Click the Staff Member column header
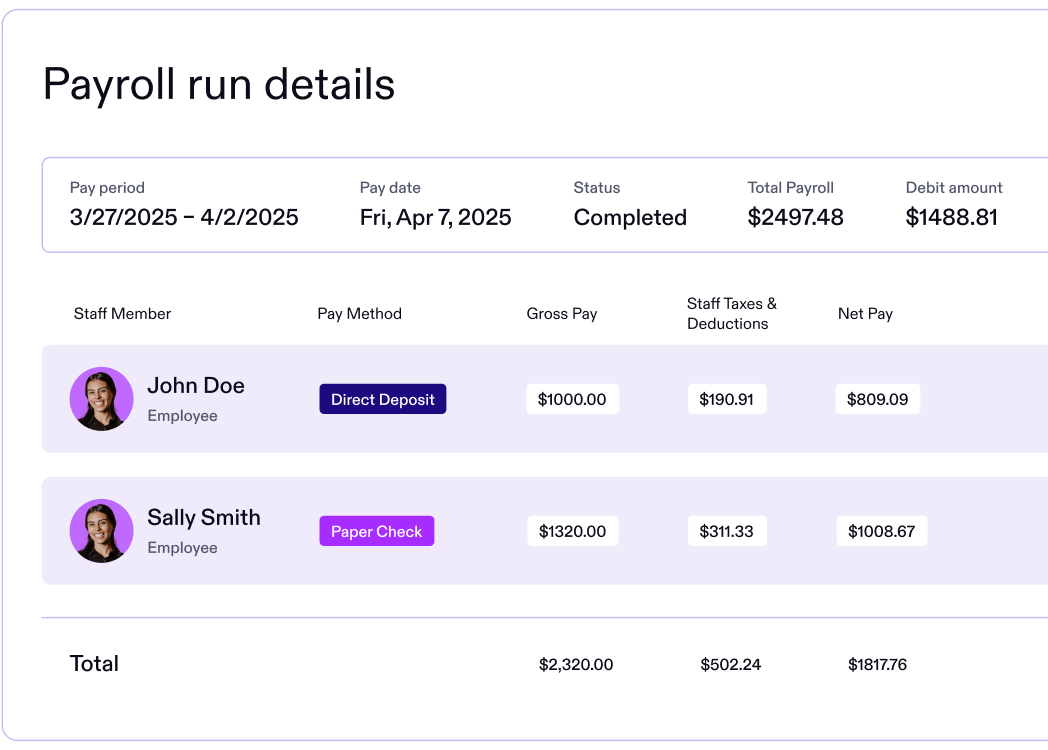The width and height of the screenshot is (1048, 750). pos(122,314)
